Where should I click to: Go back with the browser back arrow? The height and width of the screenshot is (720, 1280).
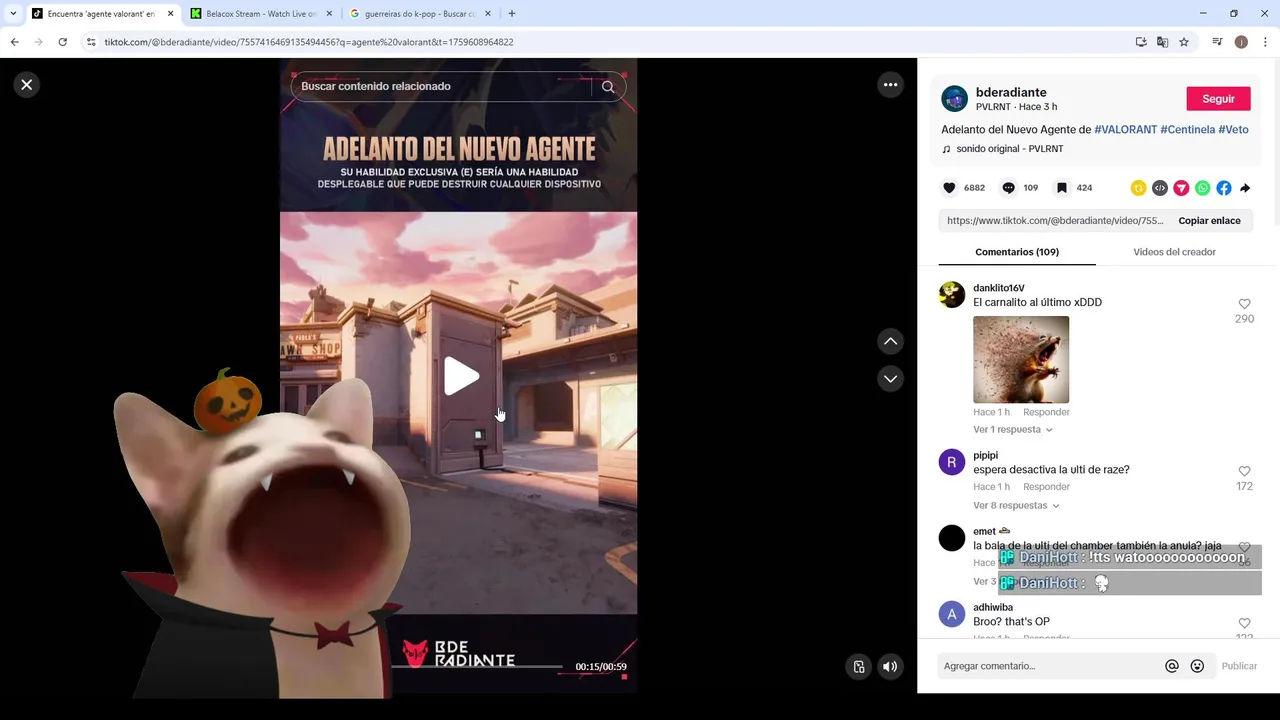14,42
